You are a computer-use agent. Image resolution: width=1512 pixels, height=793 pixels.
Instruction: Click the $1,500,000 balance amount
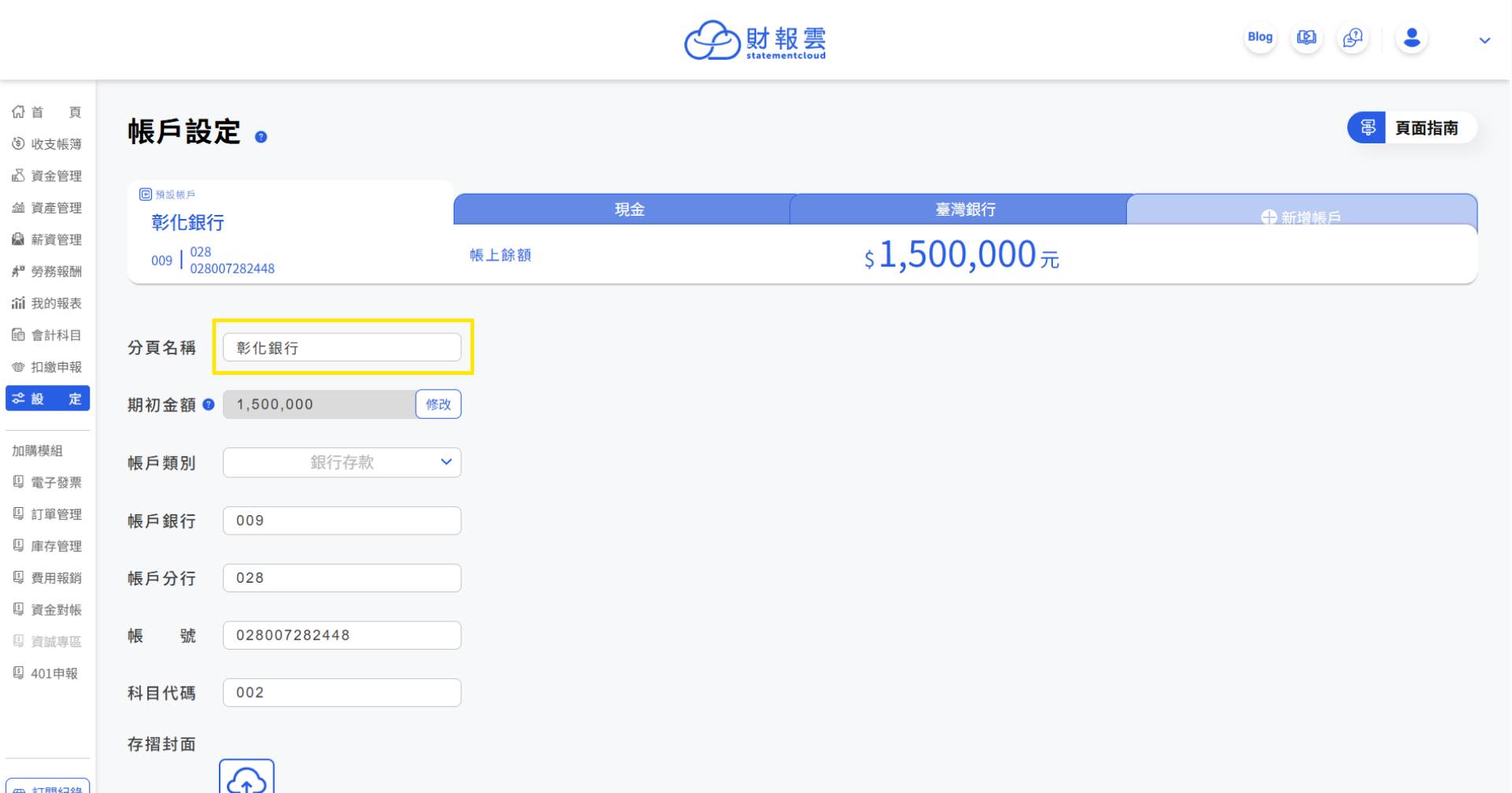point(962,255)
